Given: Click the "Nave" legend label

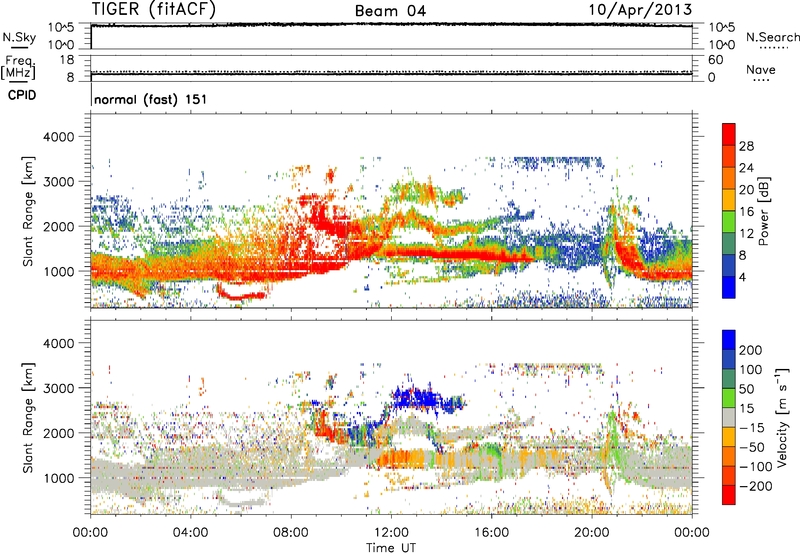Looking at the screenshot, I should [761, 69].
